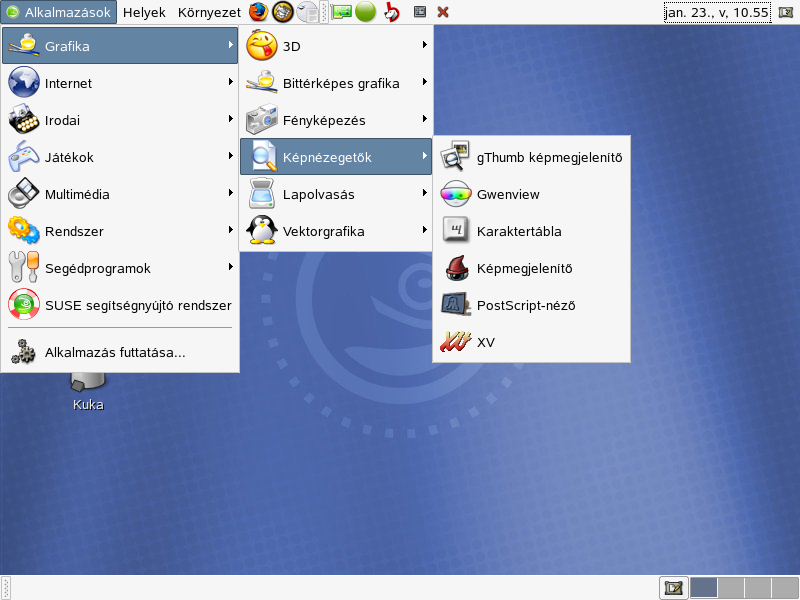800x600 pixels.
Task: Open the Helyek menu
Action: (x=144, y=12)
